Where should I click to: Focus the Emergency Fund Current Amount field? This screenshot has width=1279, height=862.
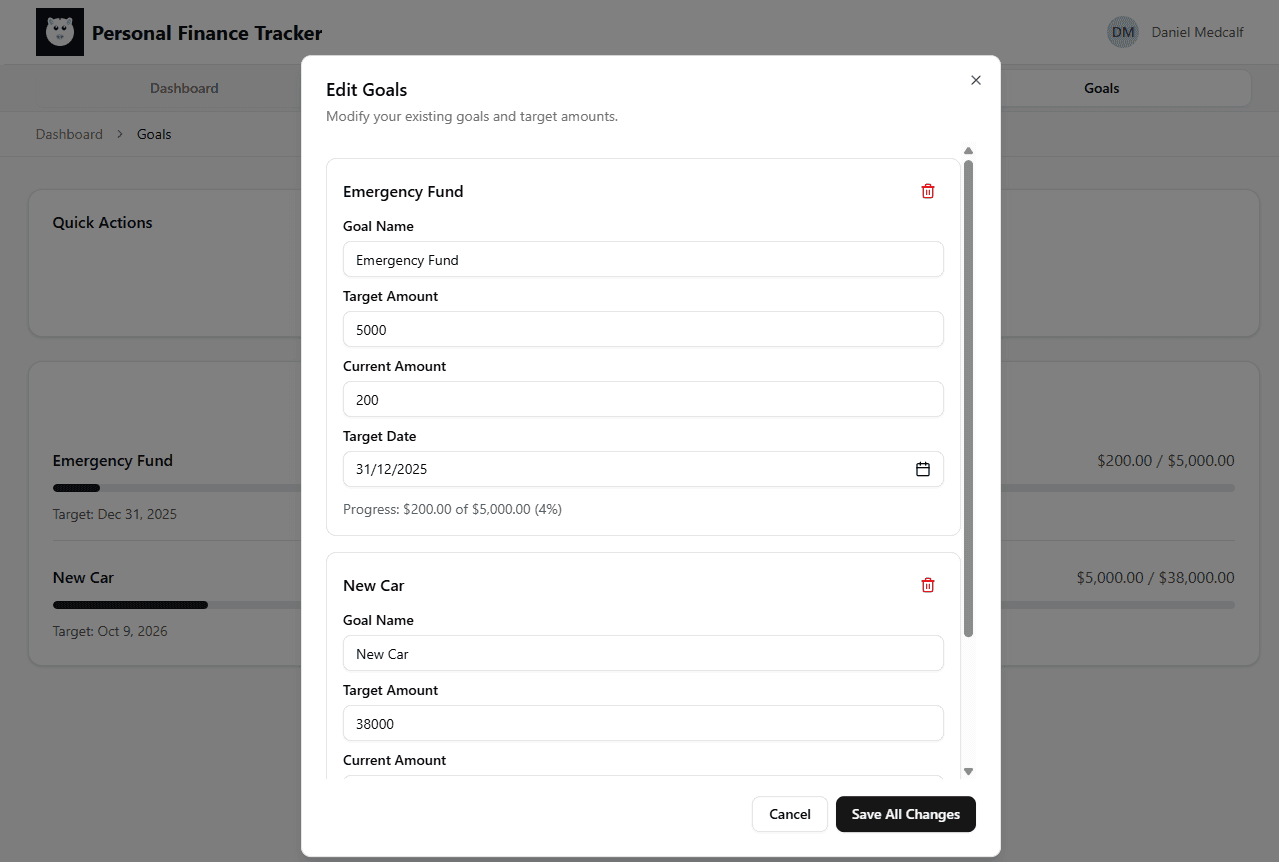point(642,399)
